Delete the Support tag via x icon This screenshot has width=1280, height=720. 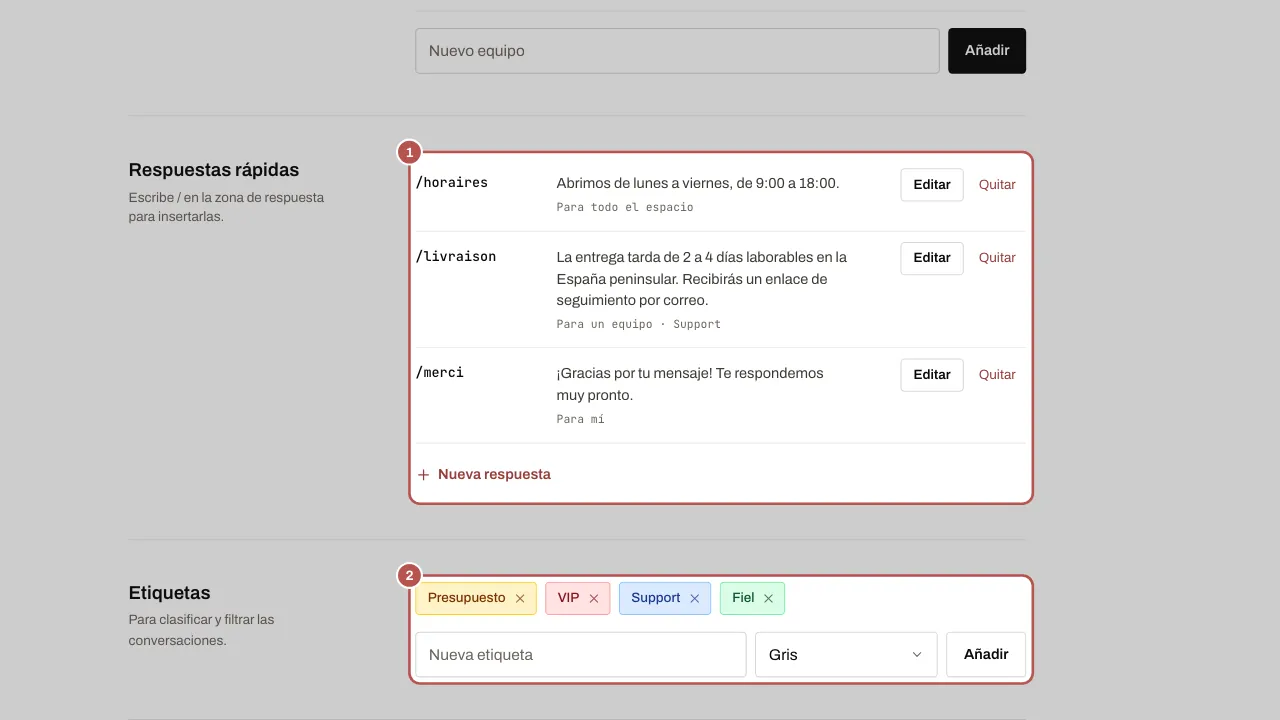click(x=694, y=598)
